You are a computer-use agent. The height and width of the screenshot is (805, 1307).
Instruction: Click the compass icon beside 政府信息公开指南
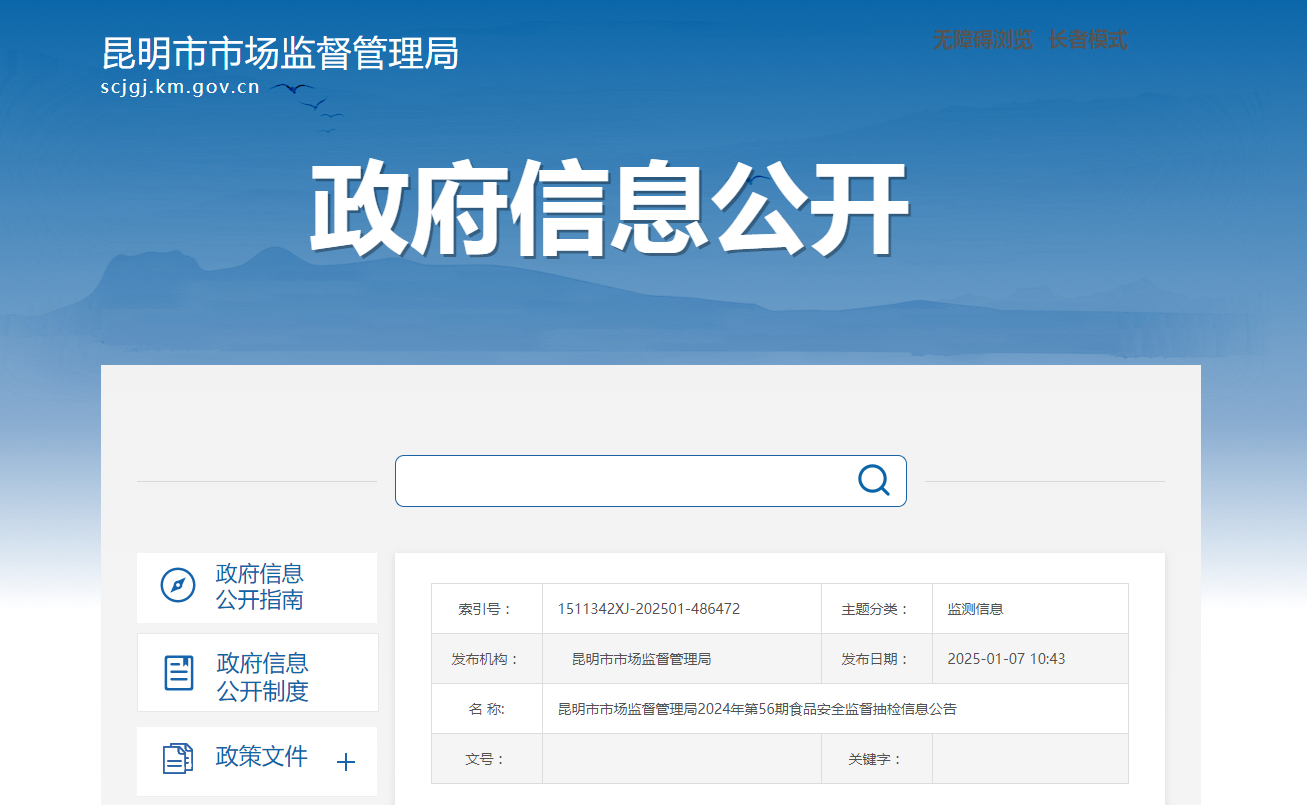[x=178, y=585]
